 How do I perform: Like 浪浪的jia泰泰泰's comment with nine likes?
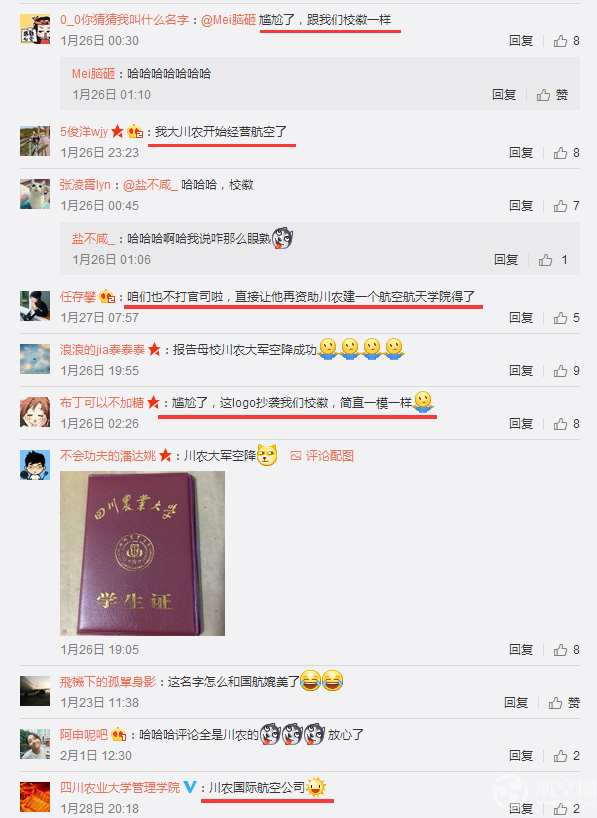coord(566,370)
